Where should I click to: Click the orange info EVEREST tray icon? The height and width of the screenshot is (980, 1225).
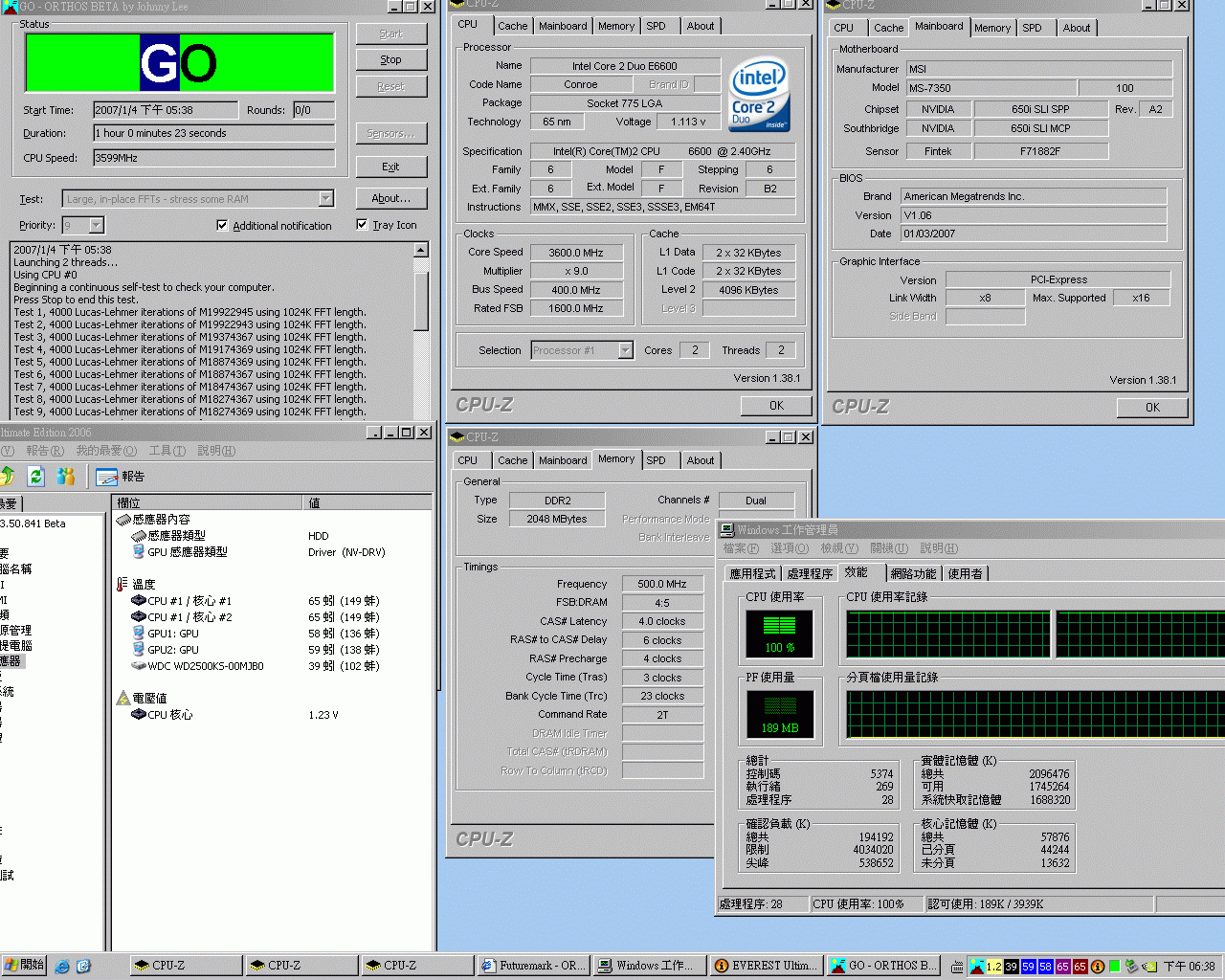pos(1098,967)
